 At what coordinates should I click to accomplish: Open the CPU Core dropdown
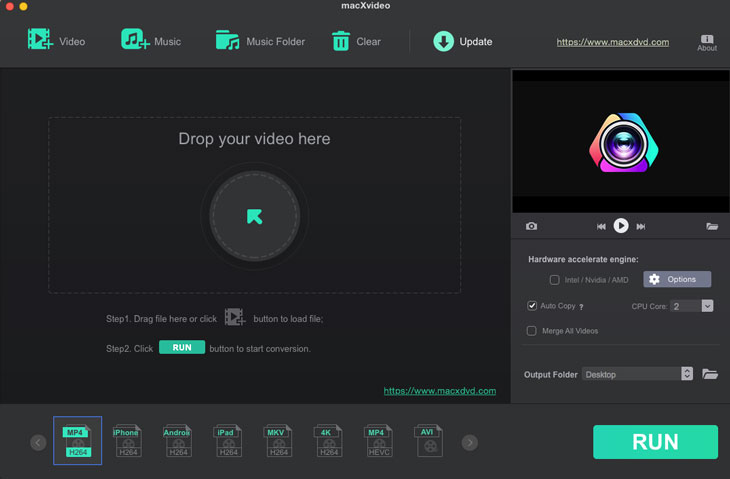706,306
